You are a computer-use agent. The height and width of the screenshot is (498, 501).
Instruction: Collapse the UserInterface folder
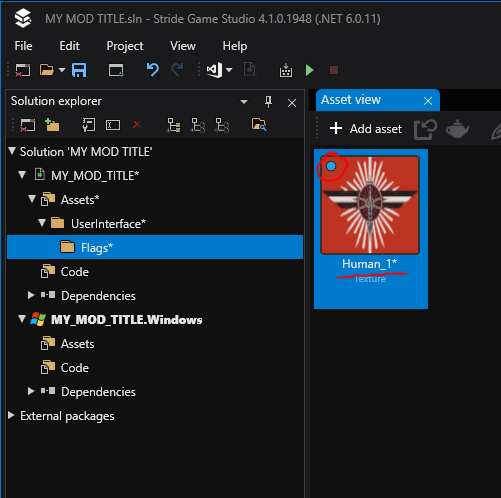point(42,223)
